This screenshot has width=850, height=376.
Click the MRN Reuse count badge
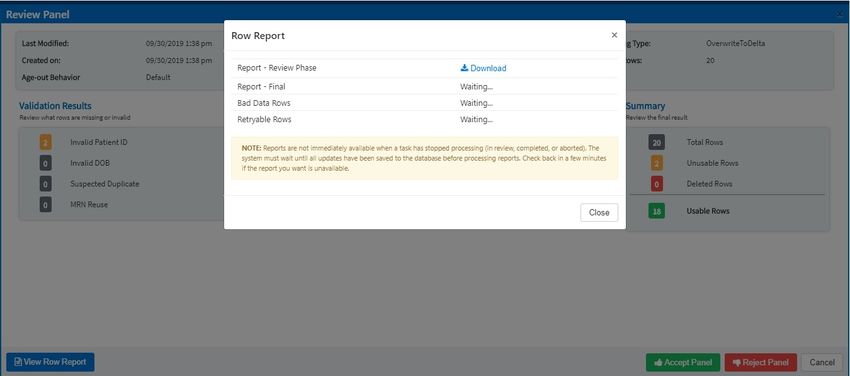(46, 205)
